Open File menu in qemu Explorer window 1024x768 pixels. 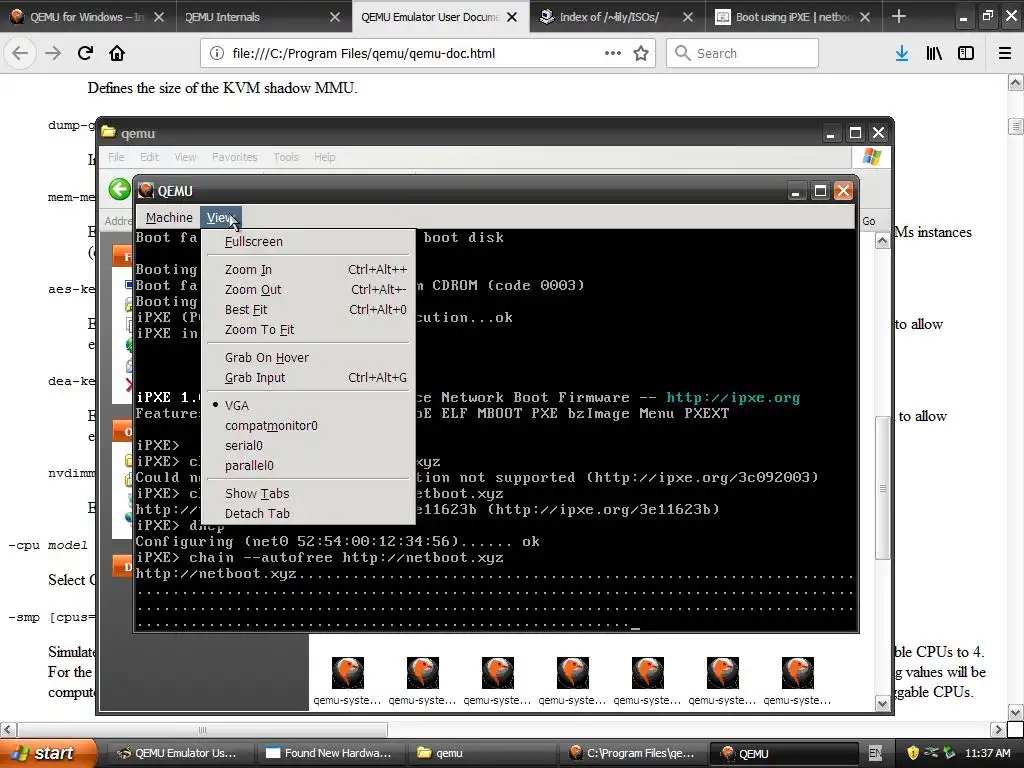click(x=116, y=157)
